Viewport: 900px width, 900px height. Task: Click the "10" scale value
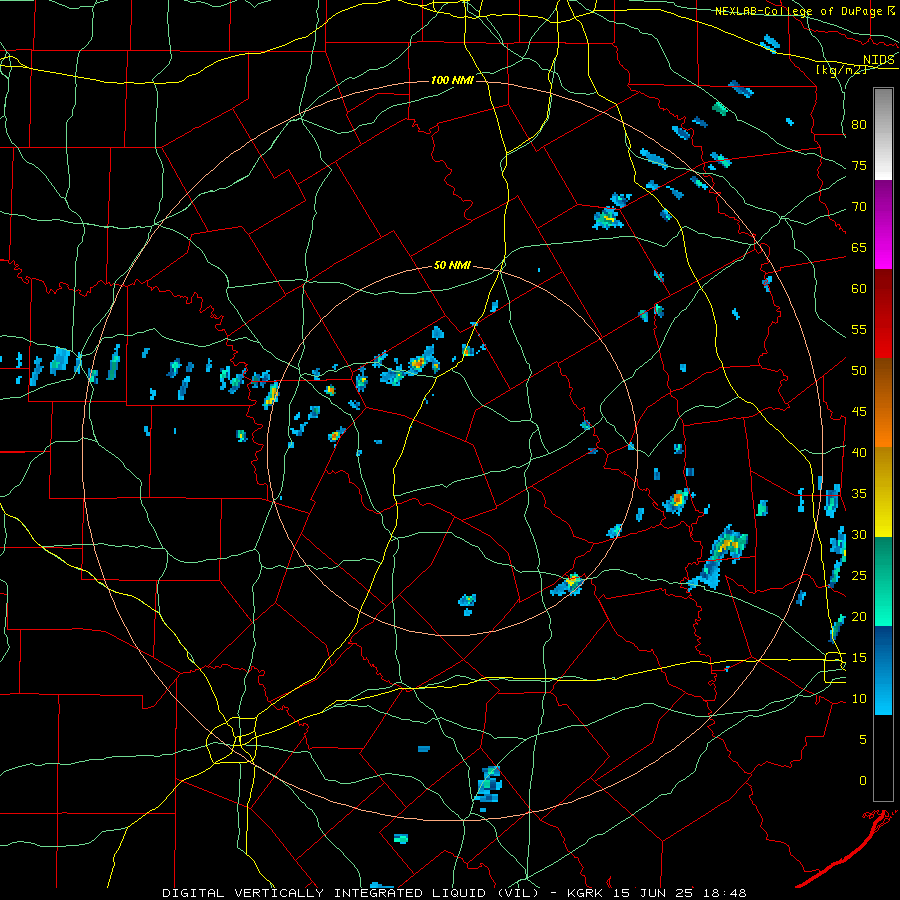point(859,699)
